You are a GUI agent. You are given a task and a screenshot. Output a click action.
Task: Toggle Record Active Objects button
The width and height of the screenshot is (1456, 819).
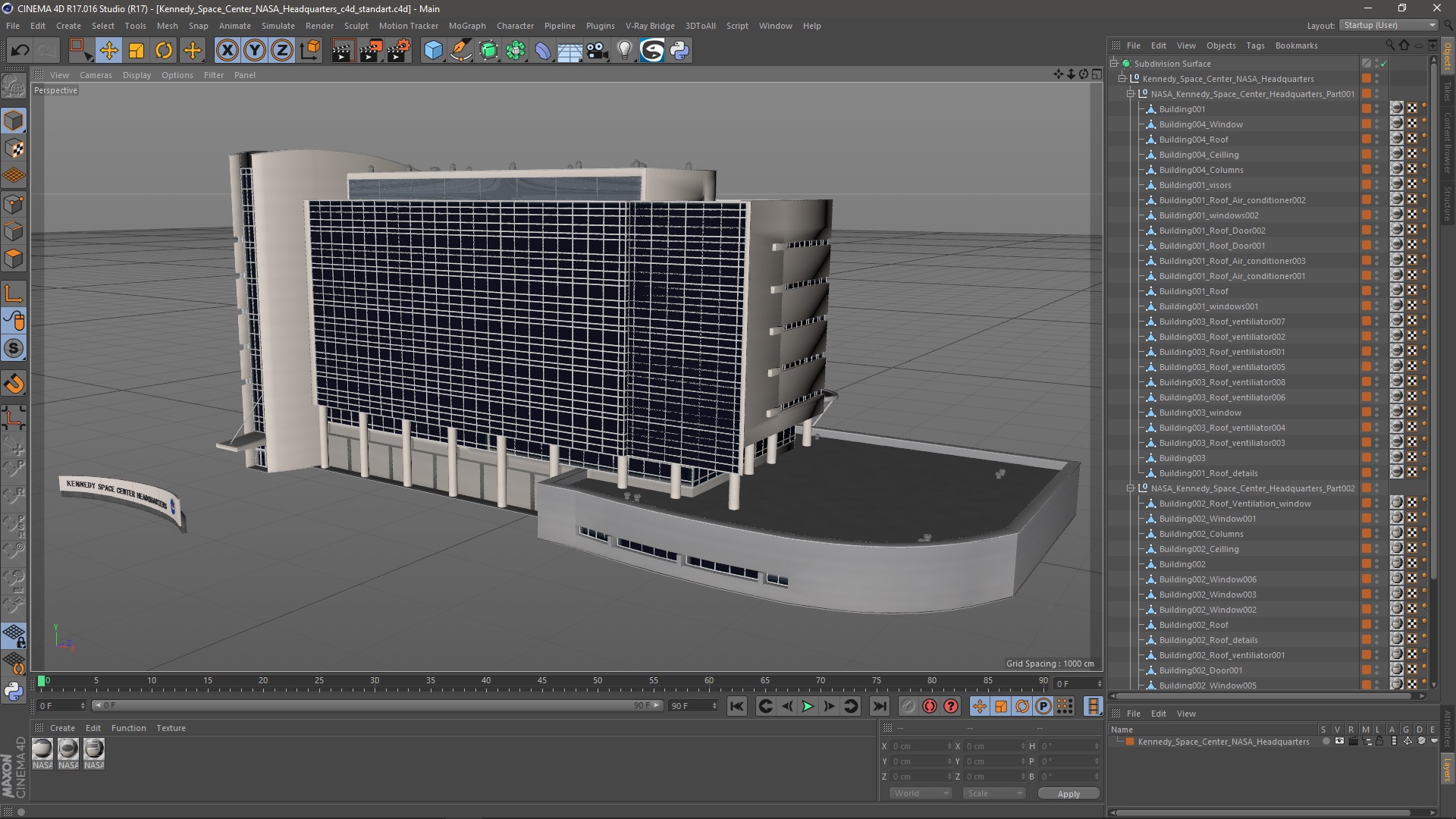(x=908, y=706)
